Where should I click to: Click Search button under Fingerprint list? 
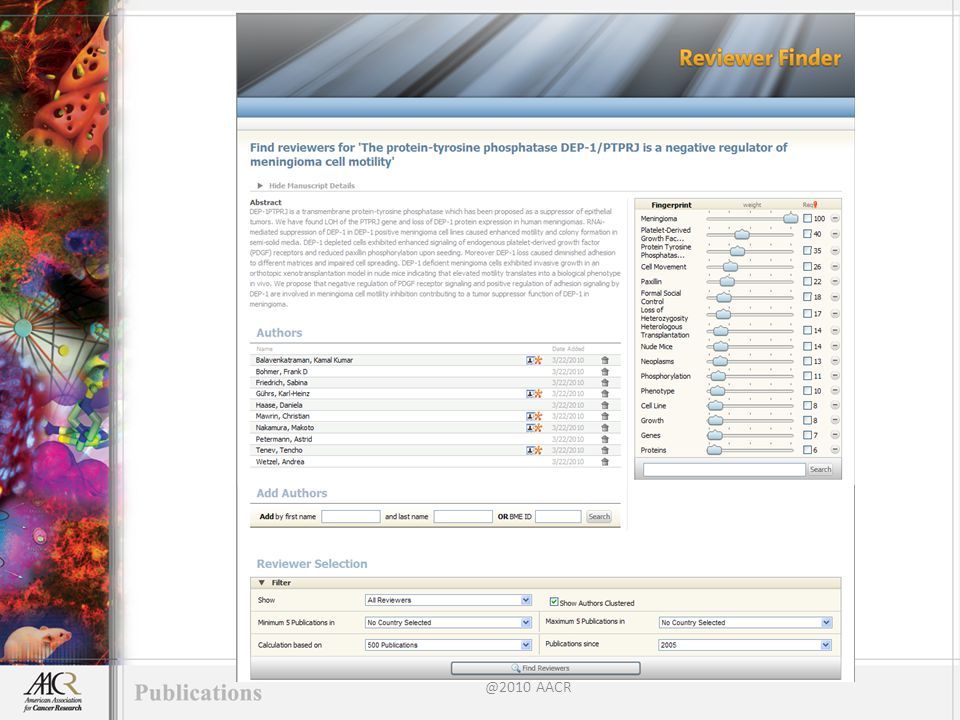coord(820,470)
